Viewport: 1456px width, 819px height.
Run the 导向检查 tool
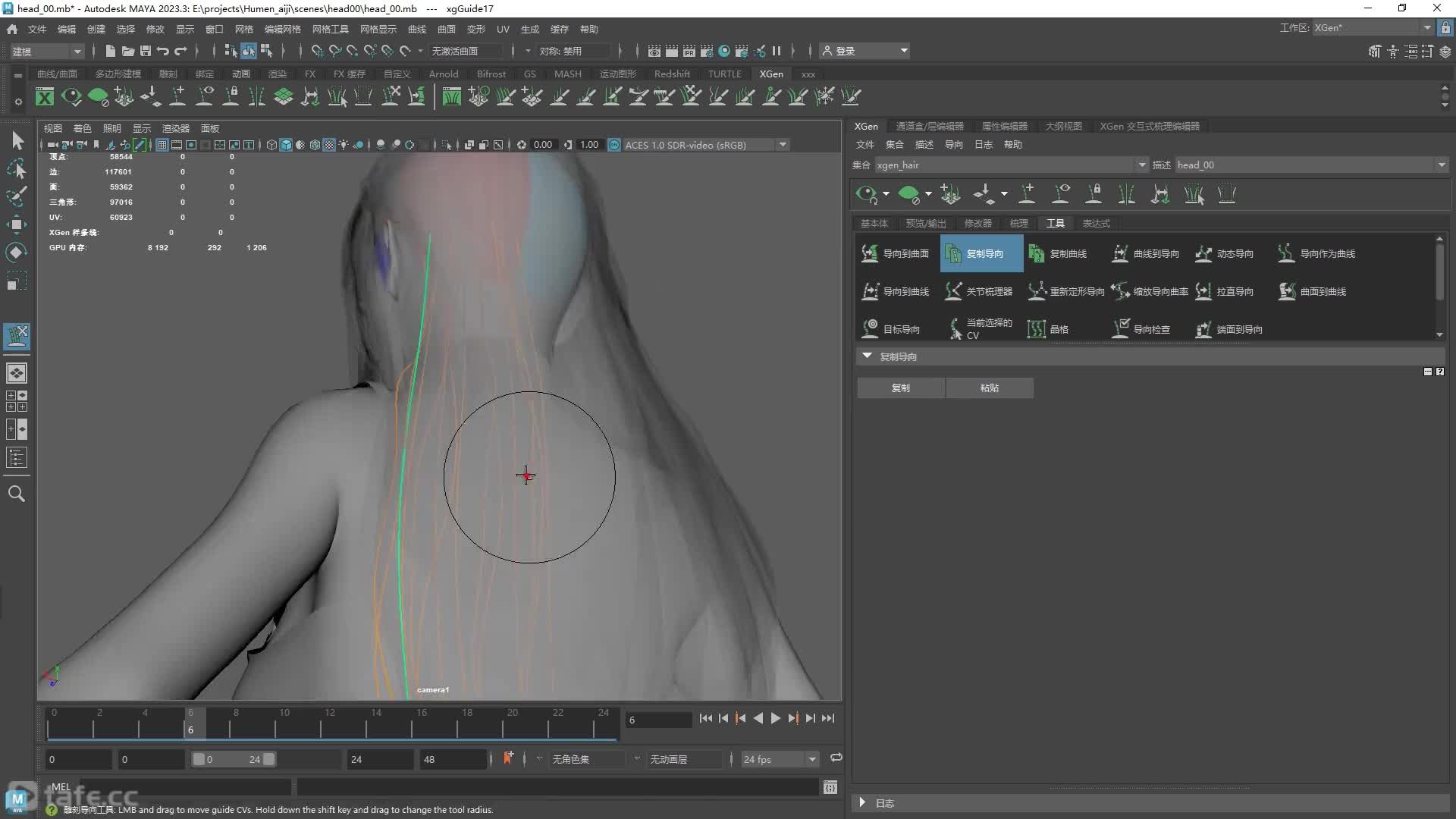click(x=1141, y=329)
